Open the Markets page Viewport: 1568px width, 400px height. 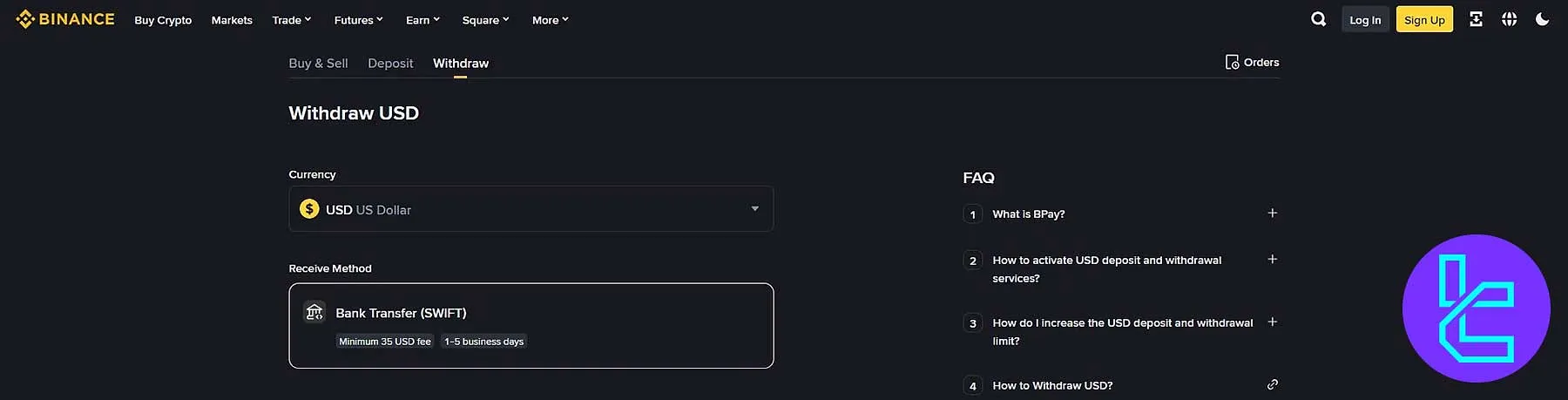click(x=232, y=20)
